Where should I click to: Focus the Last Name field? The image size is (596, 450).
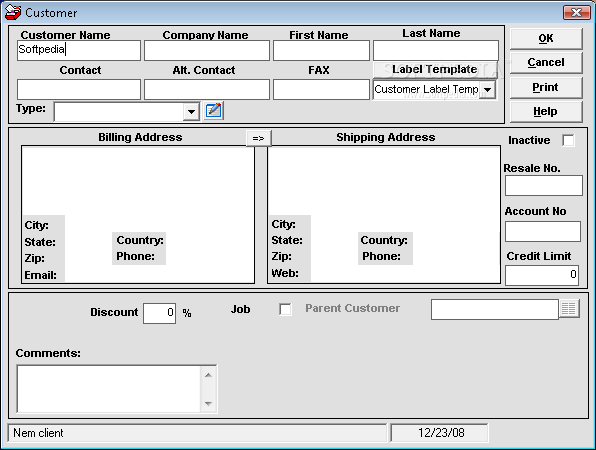tap(436, 50)
